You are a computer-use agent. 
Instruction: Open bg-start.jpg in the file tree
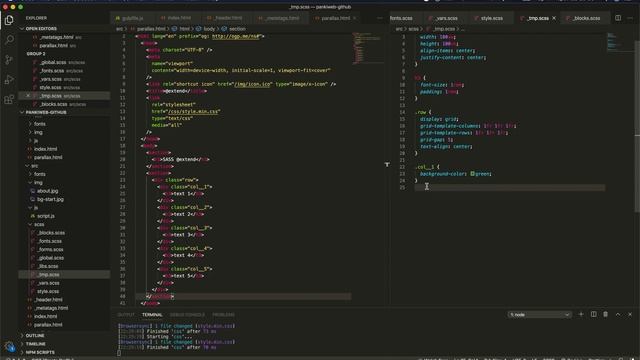(50, 199)
